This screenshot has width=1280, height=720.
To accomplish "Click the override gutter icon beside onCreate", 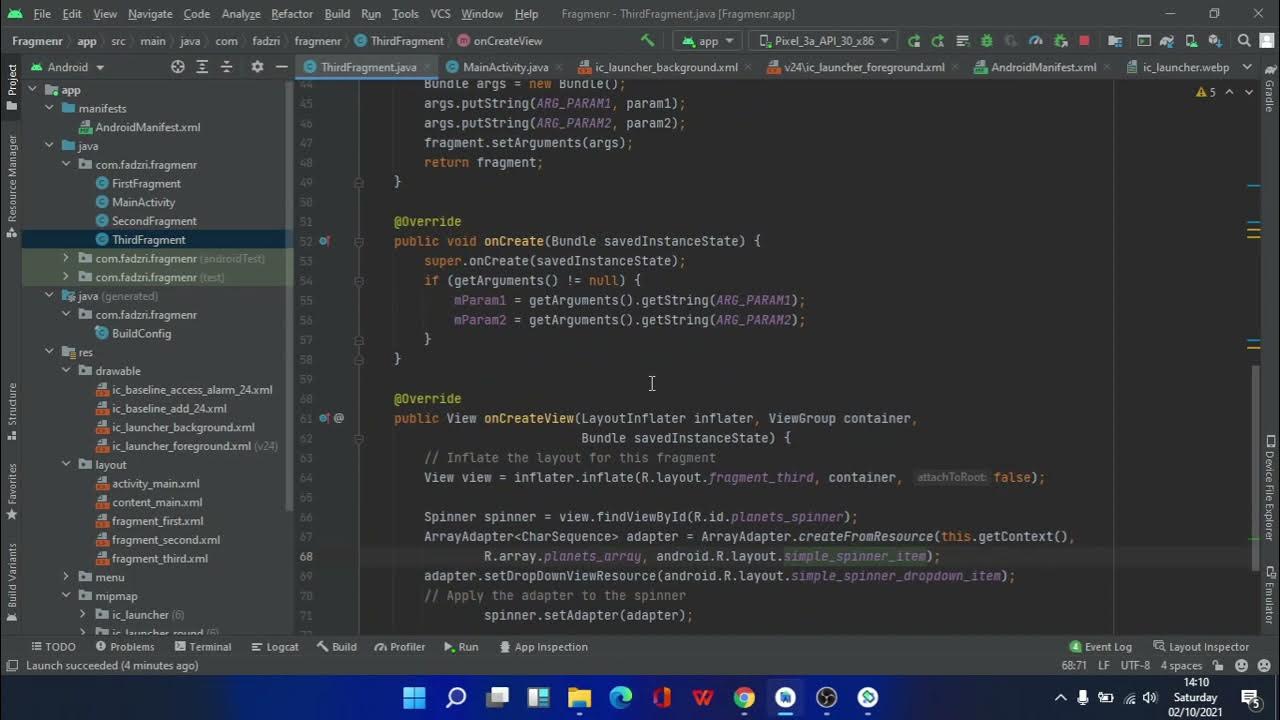I will (x=324, y=241).
